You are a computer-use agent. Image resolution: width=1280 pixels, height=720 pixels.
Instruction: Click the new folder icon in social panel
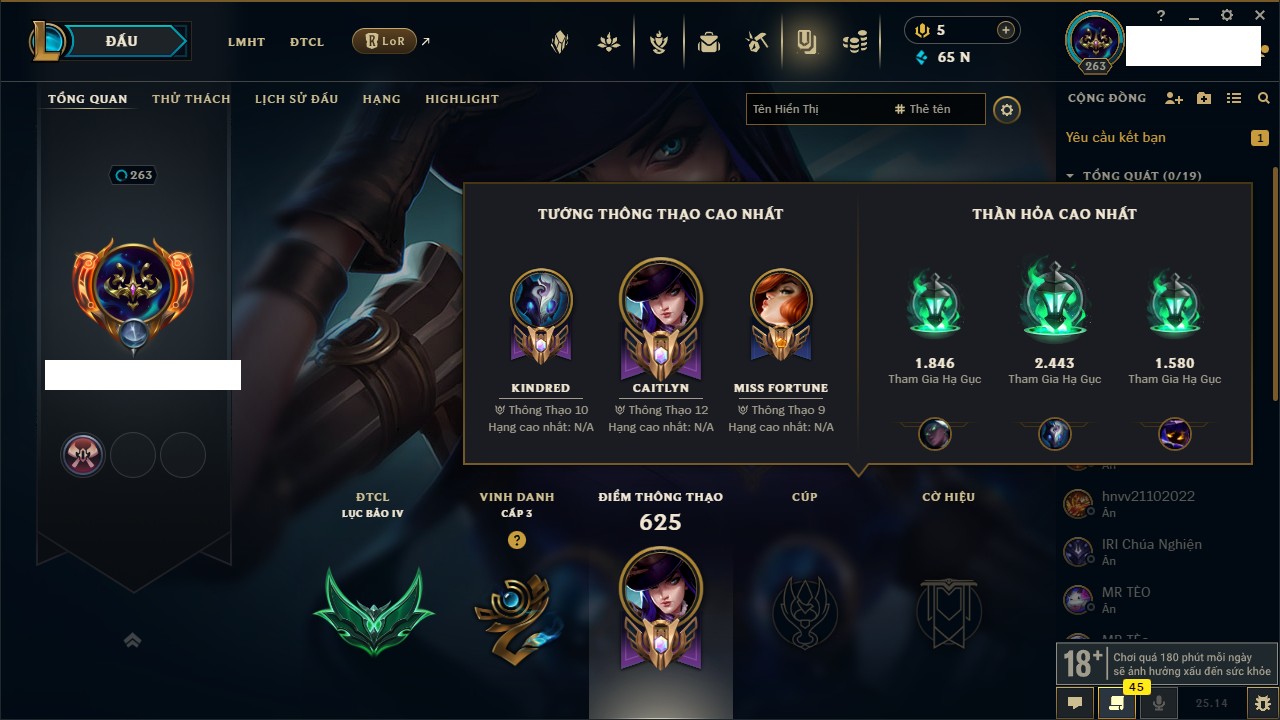coord(1204,98)
